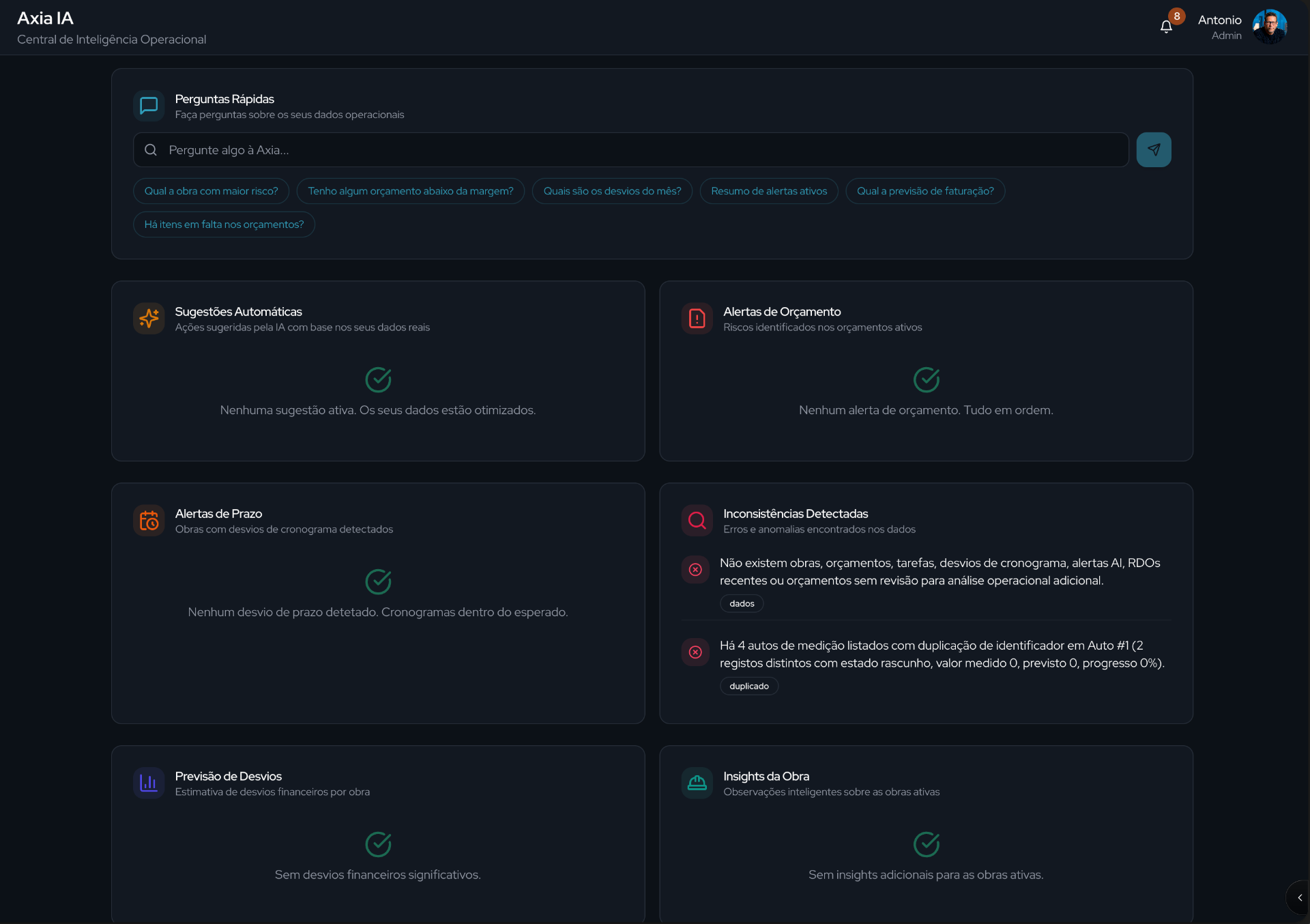The height and width of the screenshot is (924, 1310).
Task: Click the 'Previsão de Desvios' heading
Action: point(229,777)
